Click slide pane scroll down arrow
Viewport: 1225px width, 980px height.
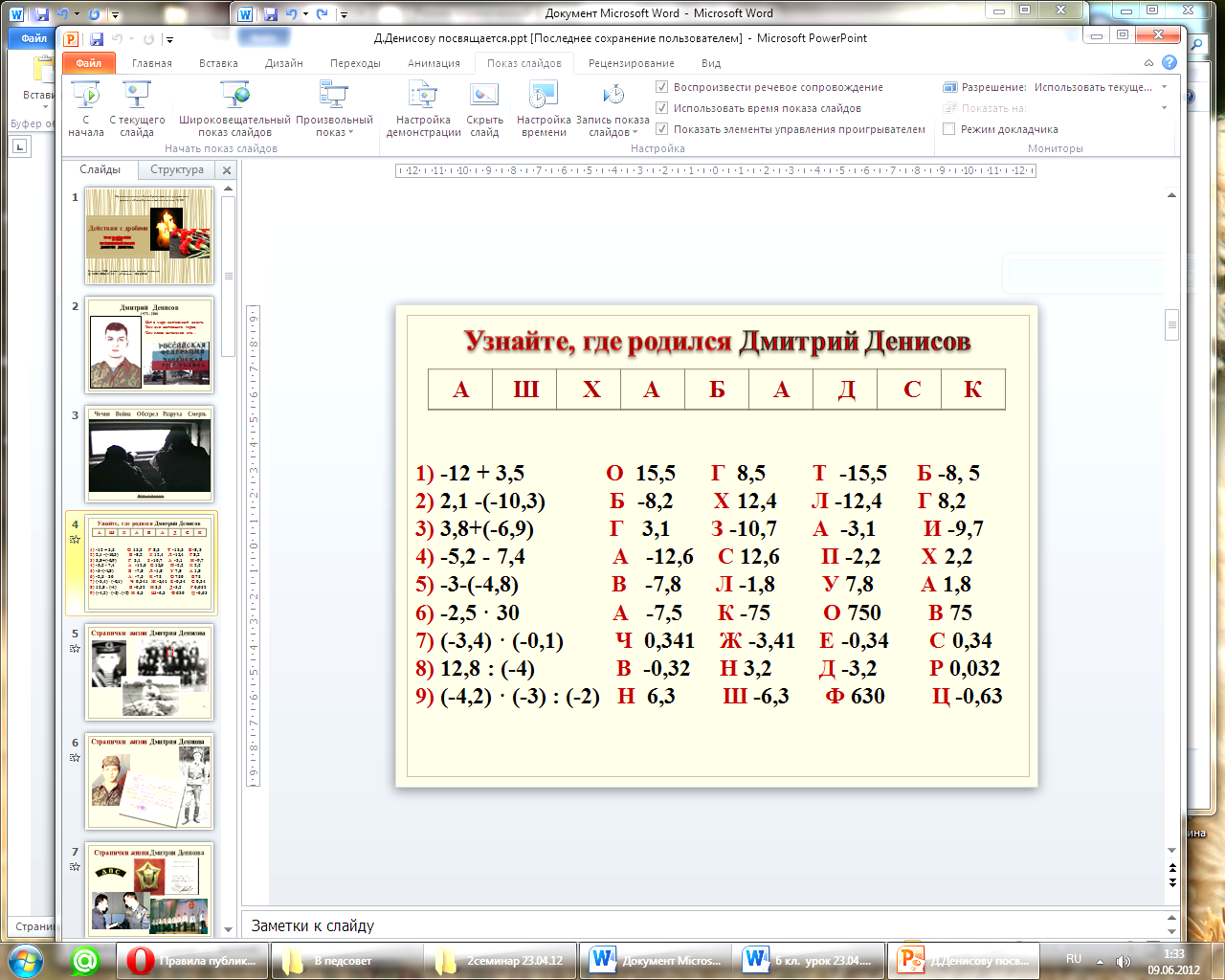[228, 929]
